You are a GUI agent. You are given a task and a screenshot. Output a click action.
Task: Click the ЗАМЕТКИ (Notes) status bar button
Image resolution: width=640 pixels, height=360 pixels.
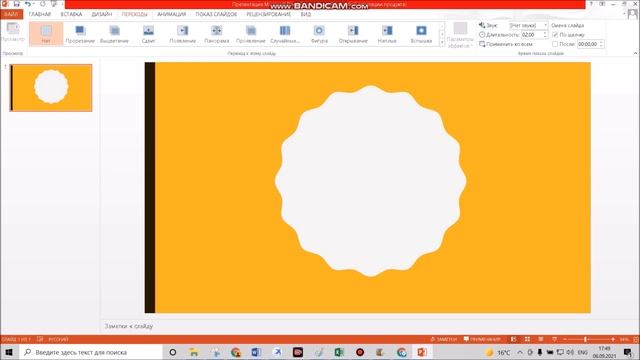(x=444, y=339)
